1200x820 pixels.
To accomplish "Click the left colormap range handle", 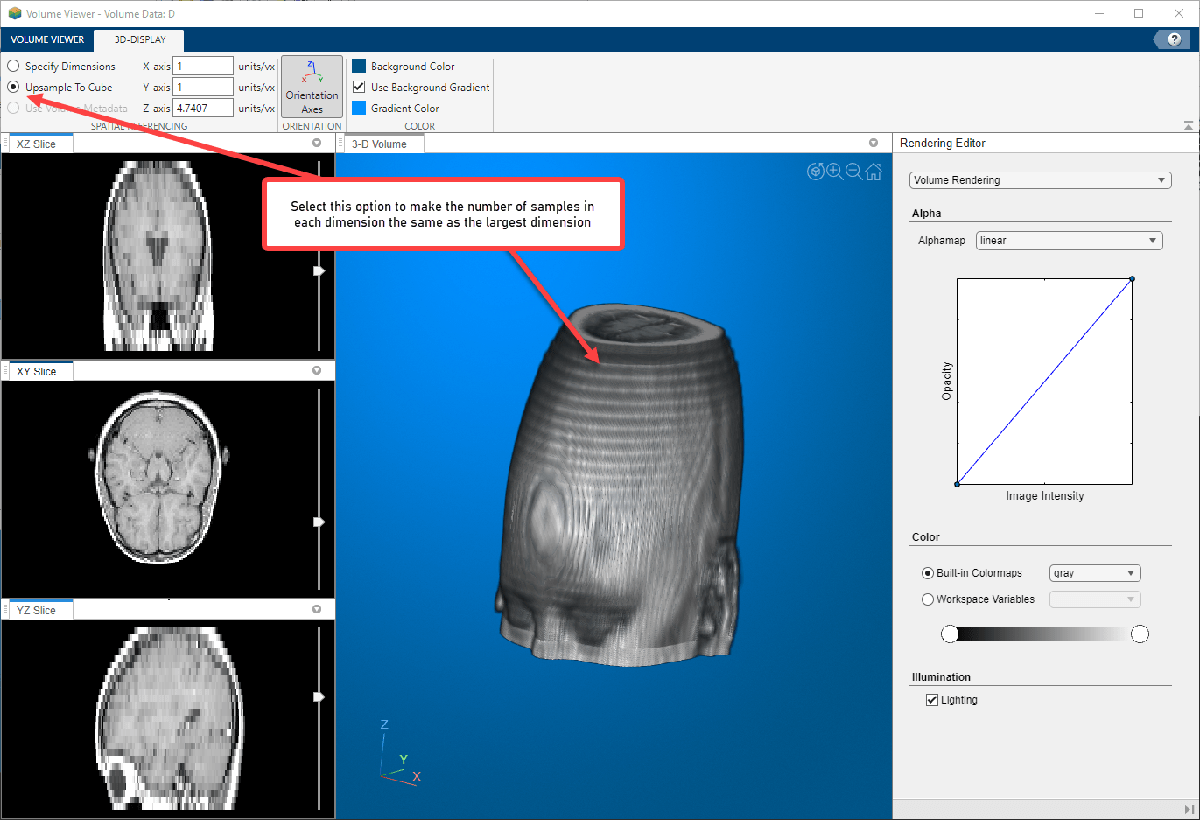I will click(x=950, y=634).
